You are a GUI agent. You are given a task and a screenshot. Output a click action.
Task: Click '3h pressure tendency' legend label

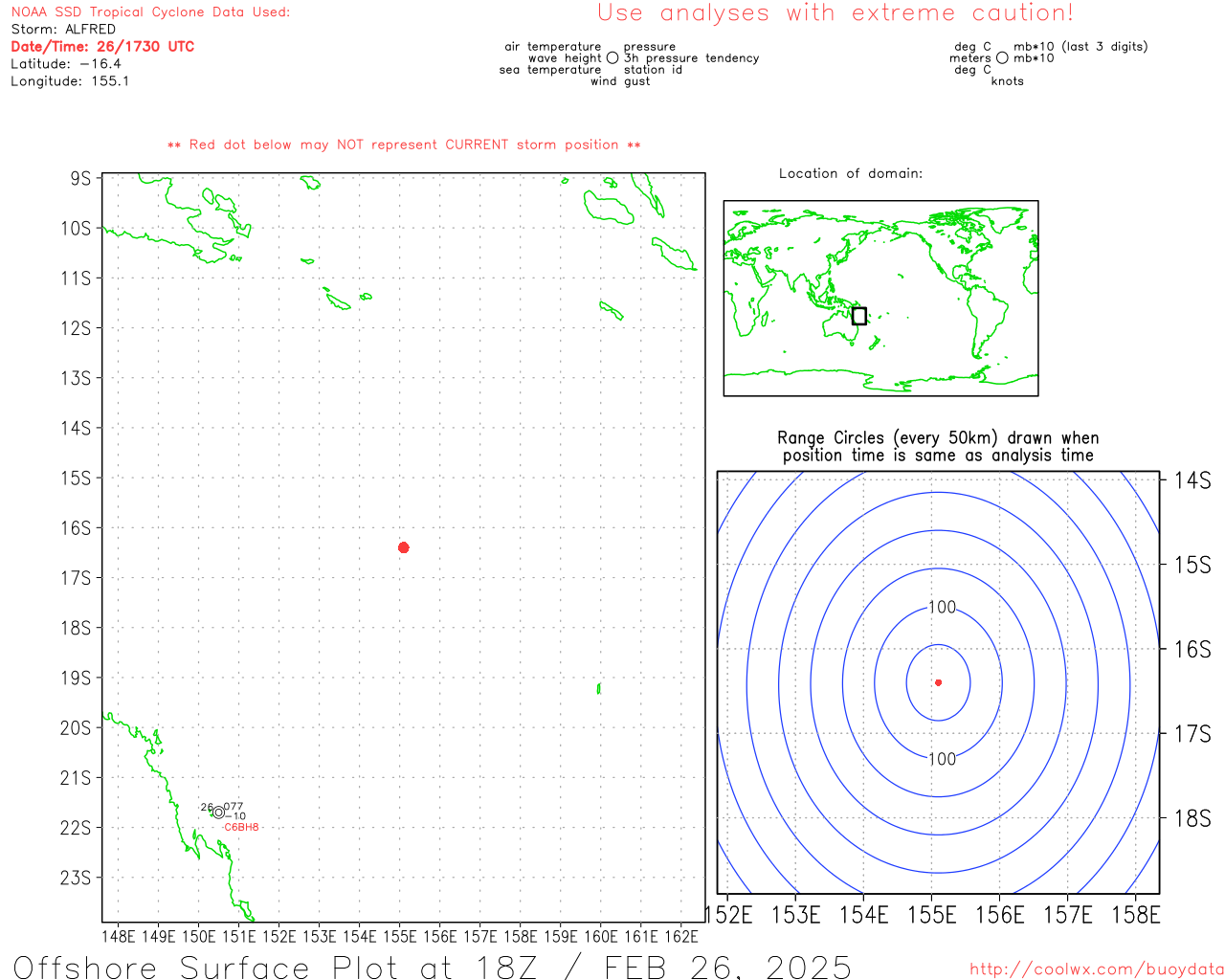[692, 58]
